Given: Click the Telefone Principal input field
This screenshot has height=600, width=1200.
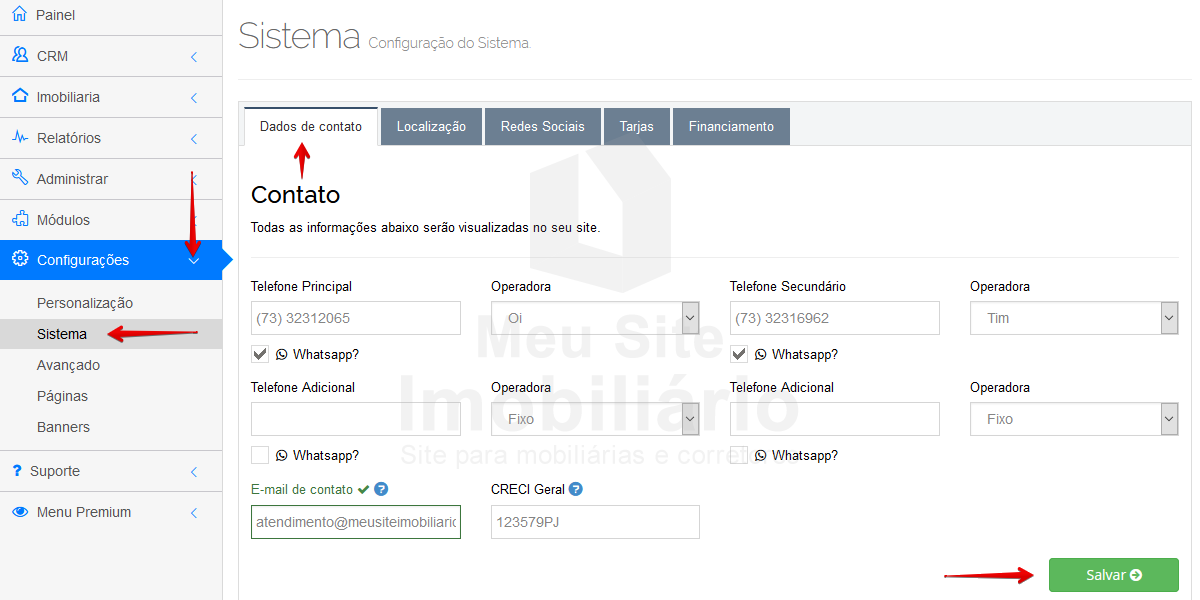Looking at the screenshot, I should click(355, 318).
